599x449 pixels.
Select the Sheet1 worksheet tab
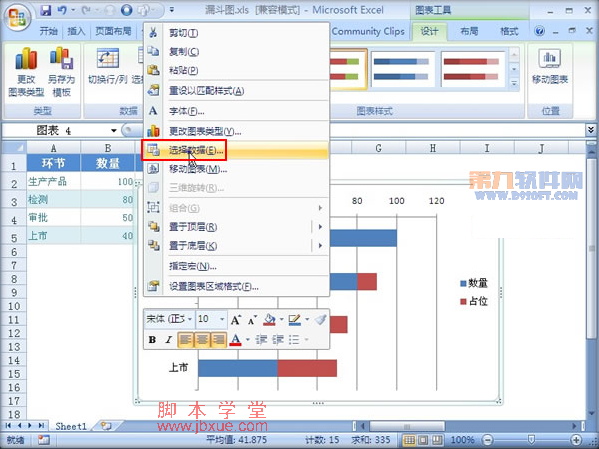pyautogui.click(x=71, y=426)
